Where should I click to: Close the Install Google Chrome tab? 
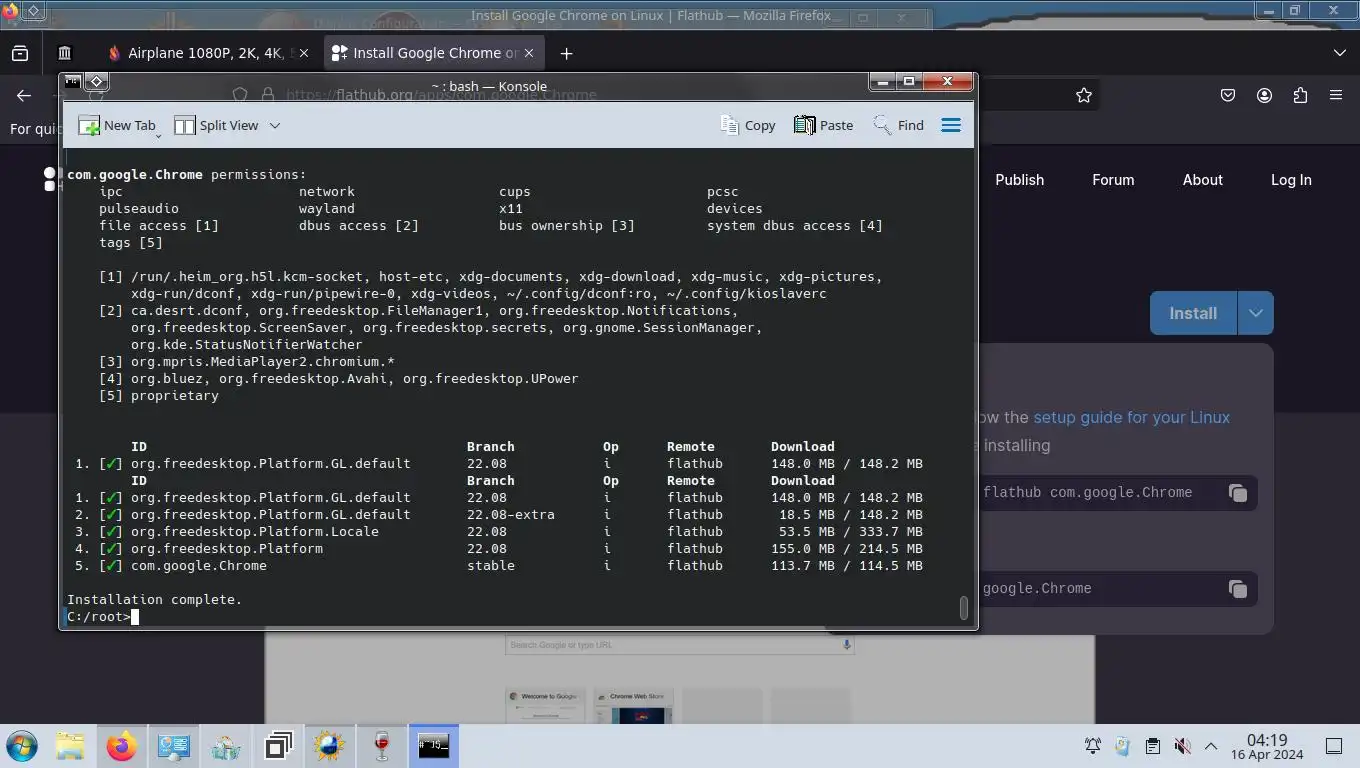(529, 53)
